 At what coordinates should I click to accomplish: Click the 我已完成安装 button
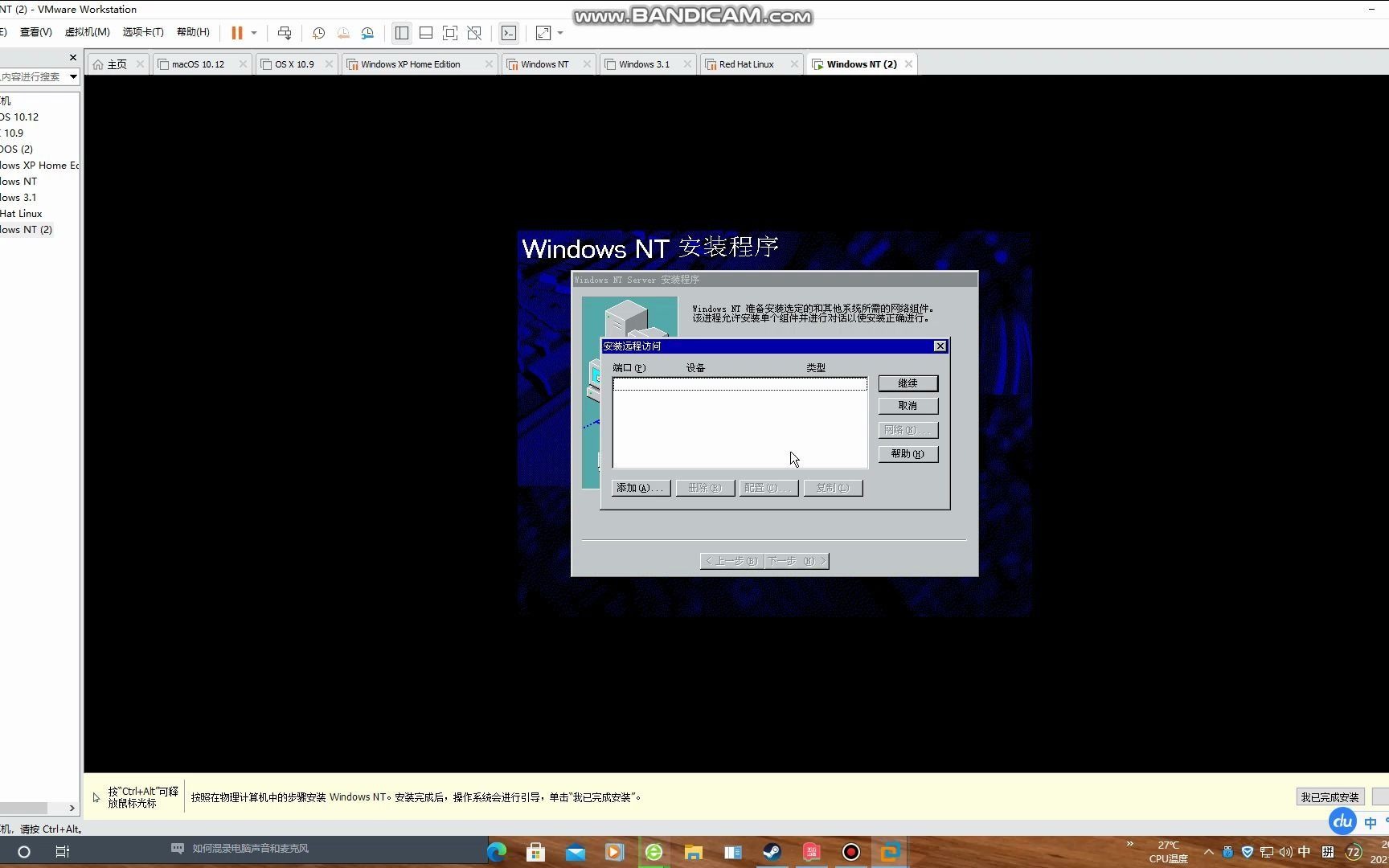(1330, 797)
